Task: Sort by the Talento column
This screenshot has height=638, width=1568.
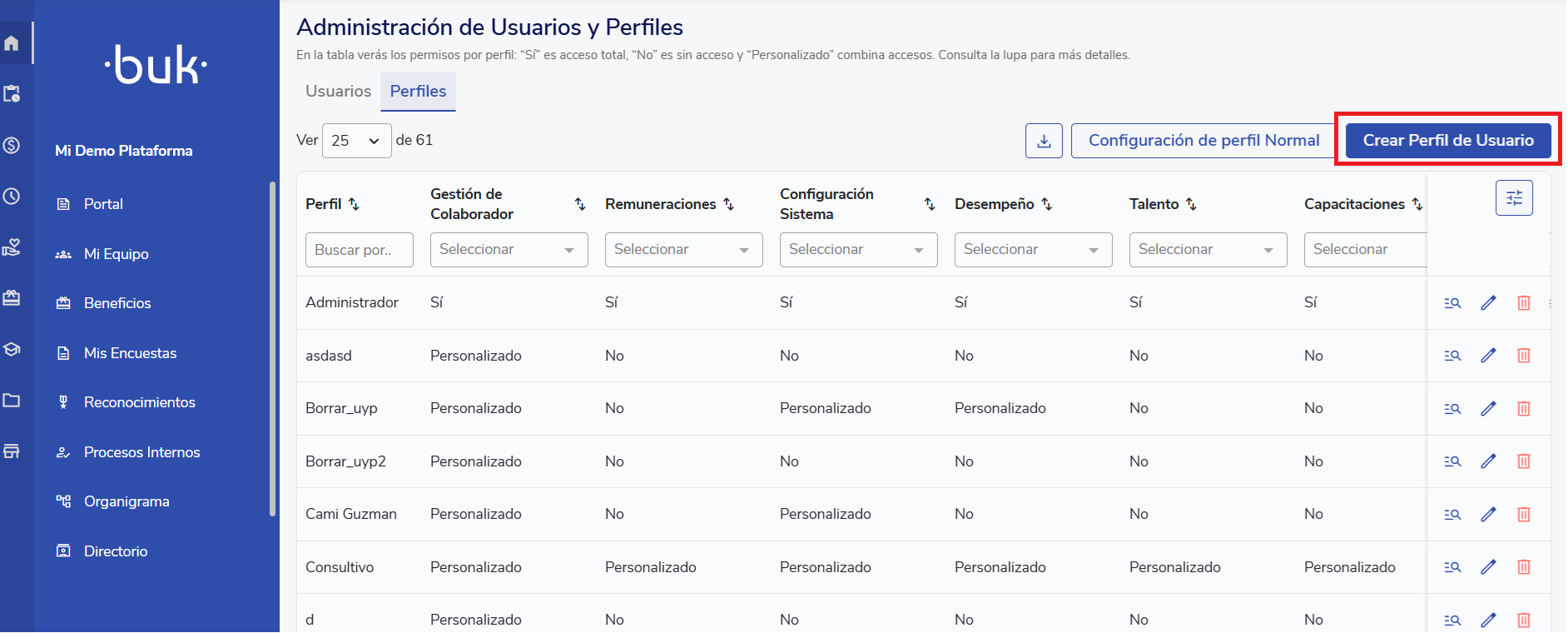Action: tap(1191, 204)
